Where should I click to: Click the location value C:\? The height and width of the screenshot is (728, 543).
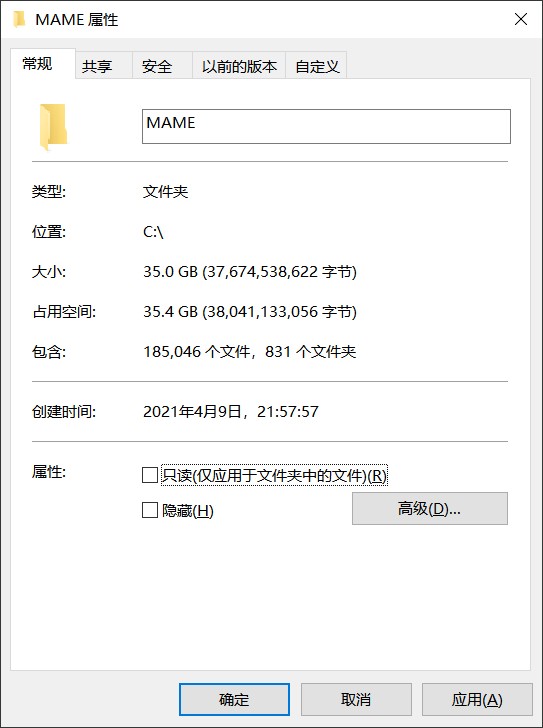click(x=153, y=231)
